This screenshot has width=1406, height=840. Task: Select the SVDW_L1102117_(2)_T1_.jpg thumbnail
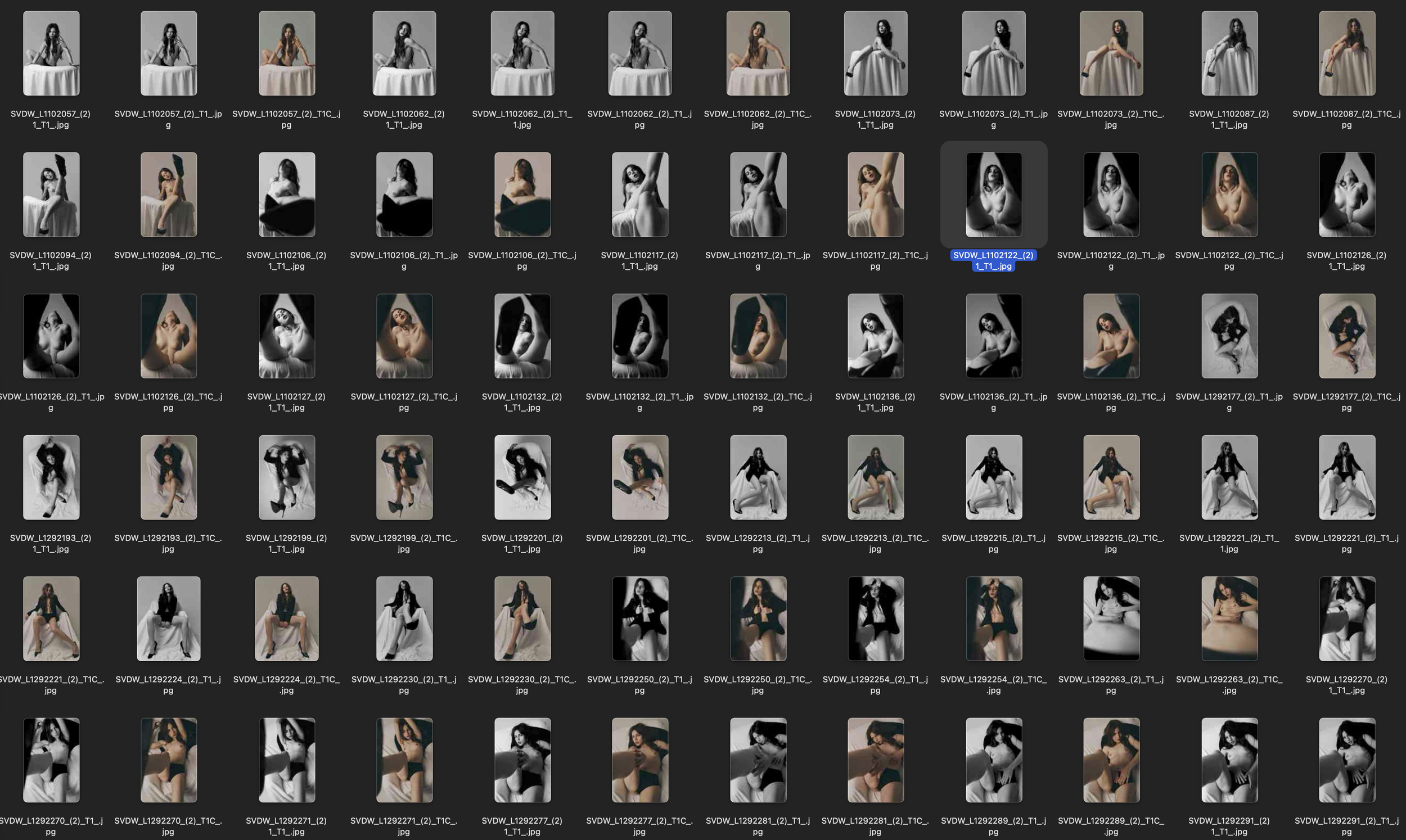coord(758,194)
